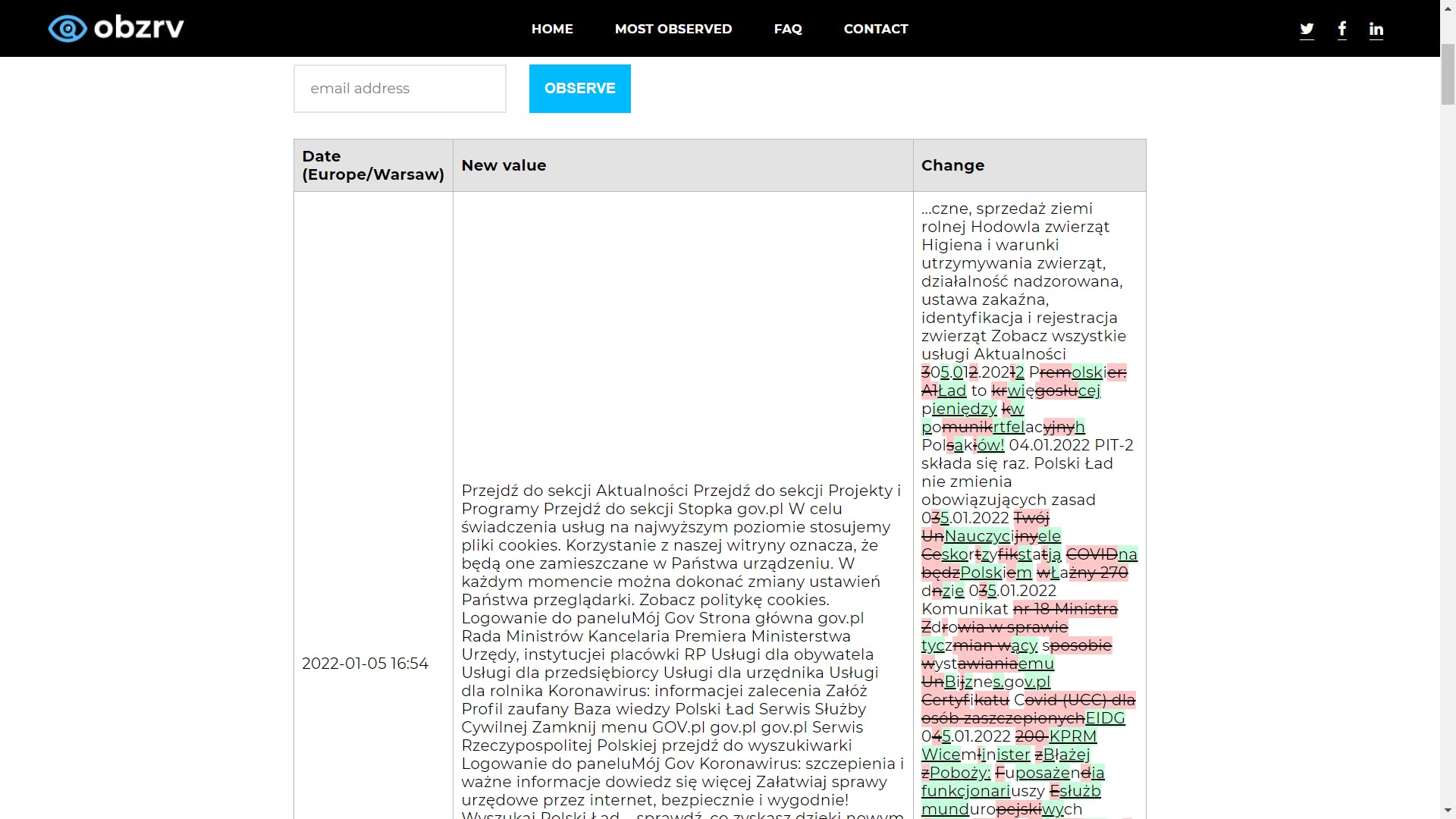Screen dimensions: 1456x819
Task: Open the CONTACT page
Action: tap(876, 29)
